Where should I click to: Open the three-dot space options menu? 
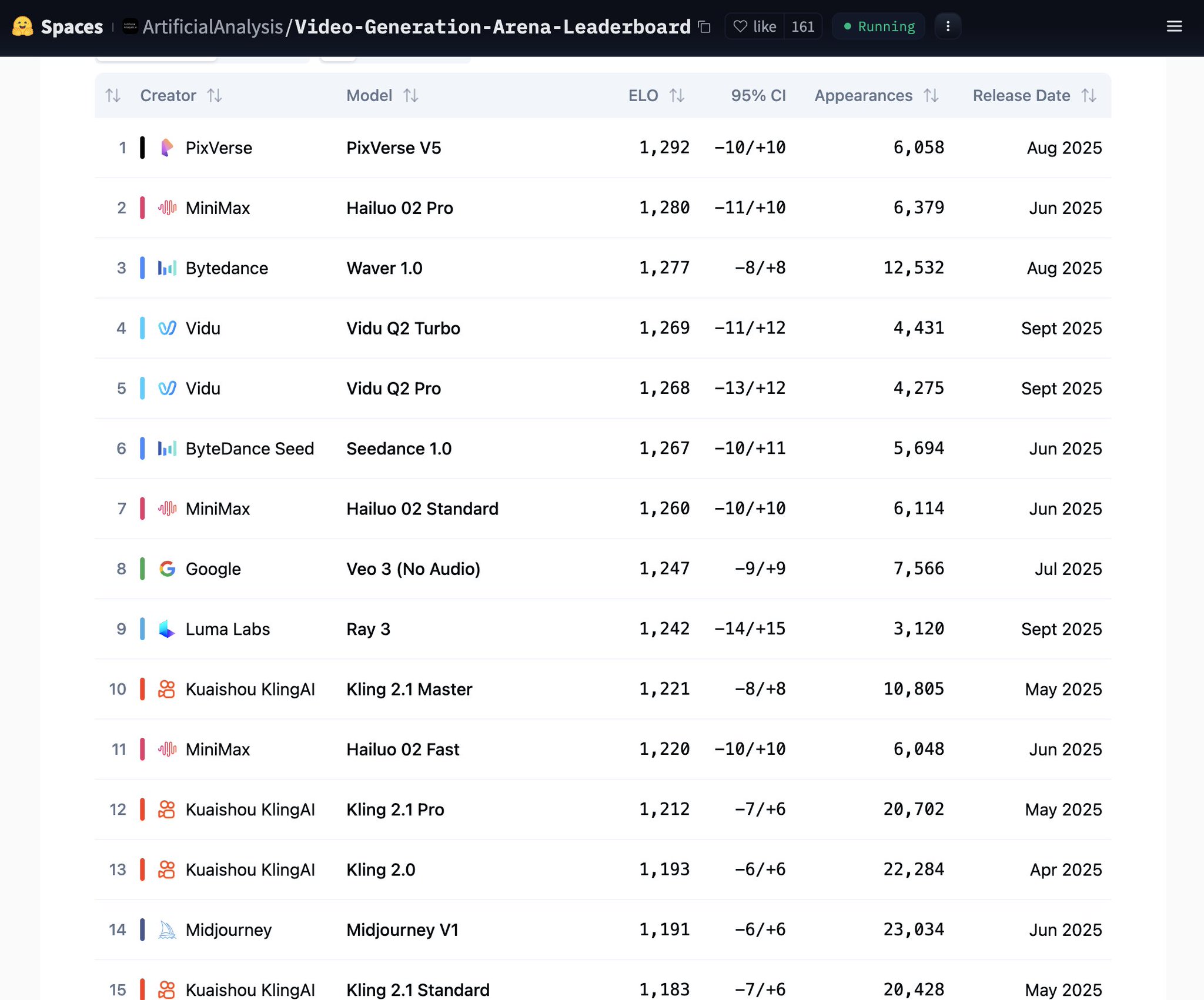pos(948,26)
